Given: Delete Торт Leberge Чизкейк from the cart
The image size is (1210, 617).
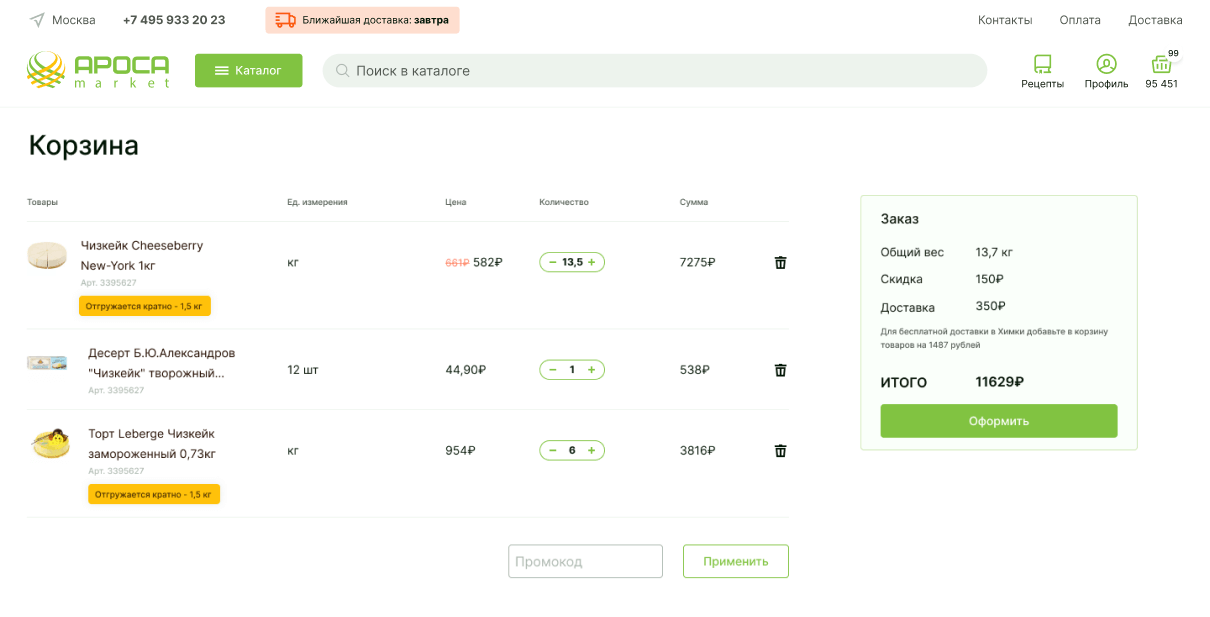Looking at the screenshot, I should 781,451.
